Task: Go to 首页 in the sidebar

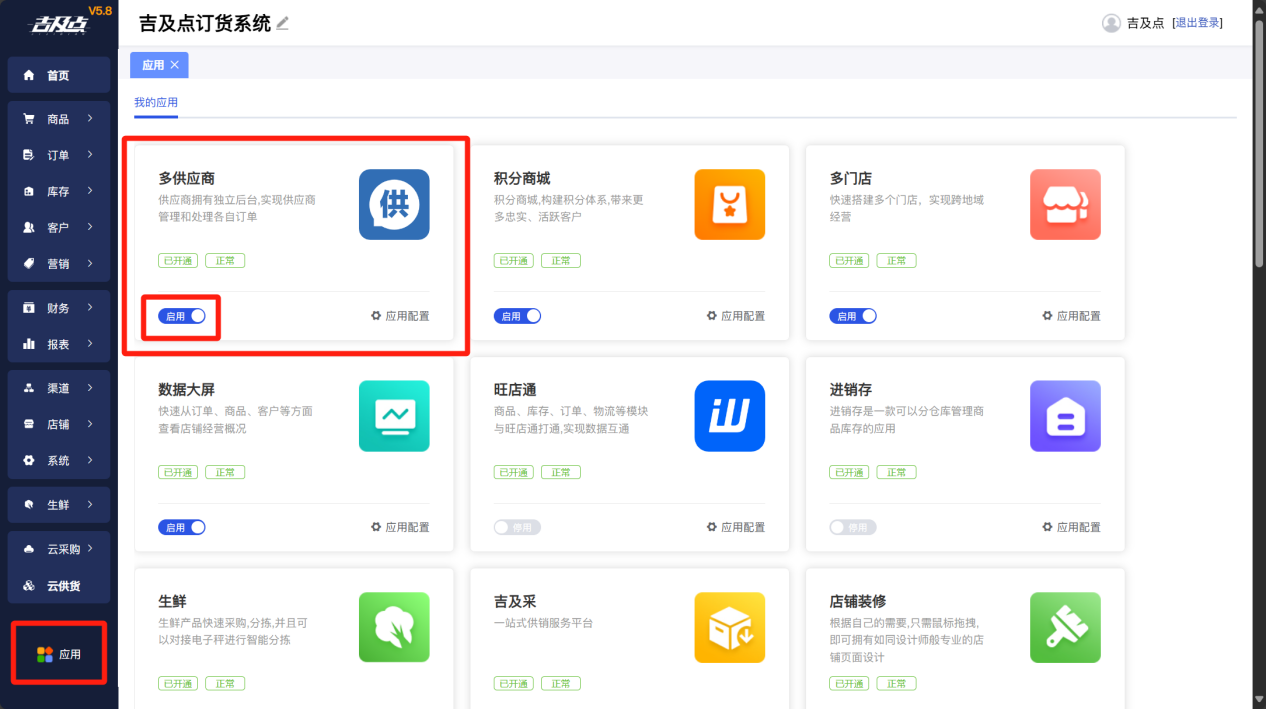Action: pyautogui.click(x=58, y=76)
